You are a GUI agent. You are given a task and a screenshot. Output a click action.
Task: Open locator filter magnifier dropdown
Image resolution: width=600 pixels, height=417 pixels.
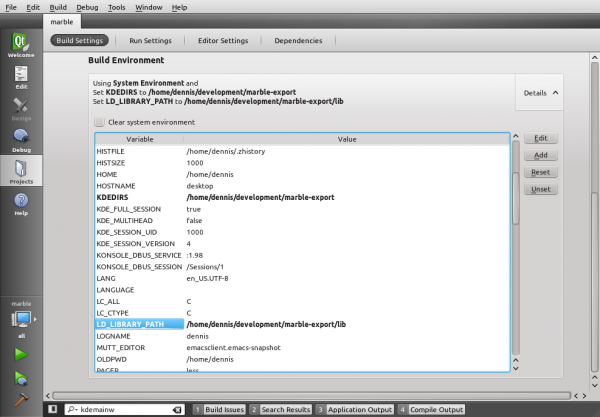(x=74, y=410)
